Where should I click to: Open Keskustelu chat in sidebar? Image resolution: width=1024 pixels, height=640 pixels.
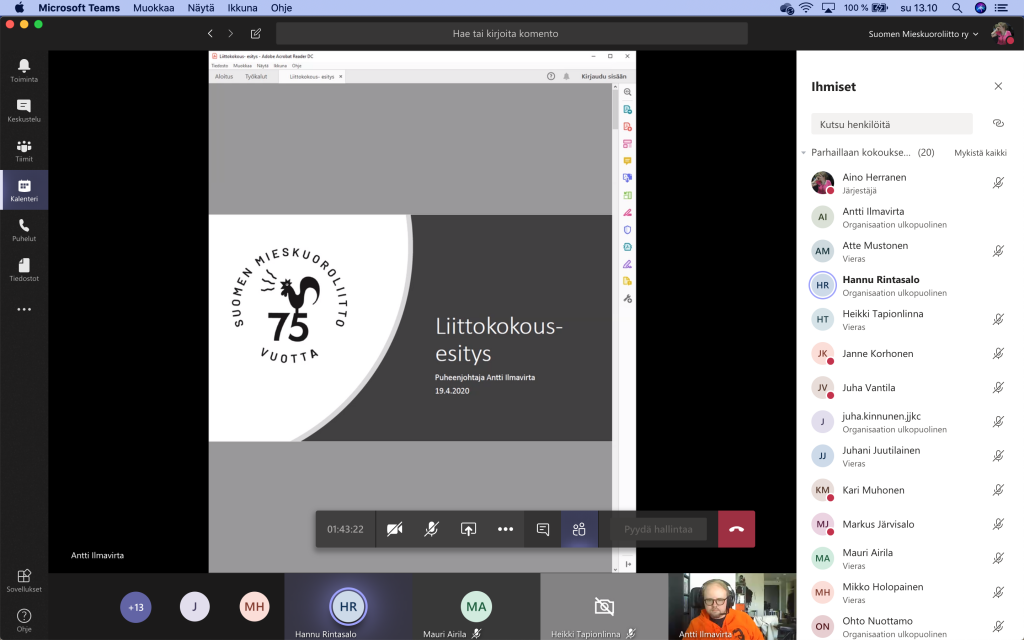click(24, 110)
